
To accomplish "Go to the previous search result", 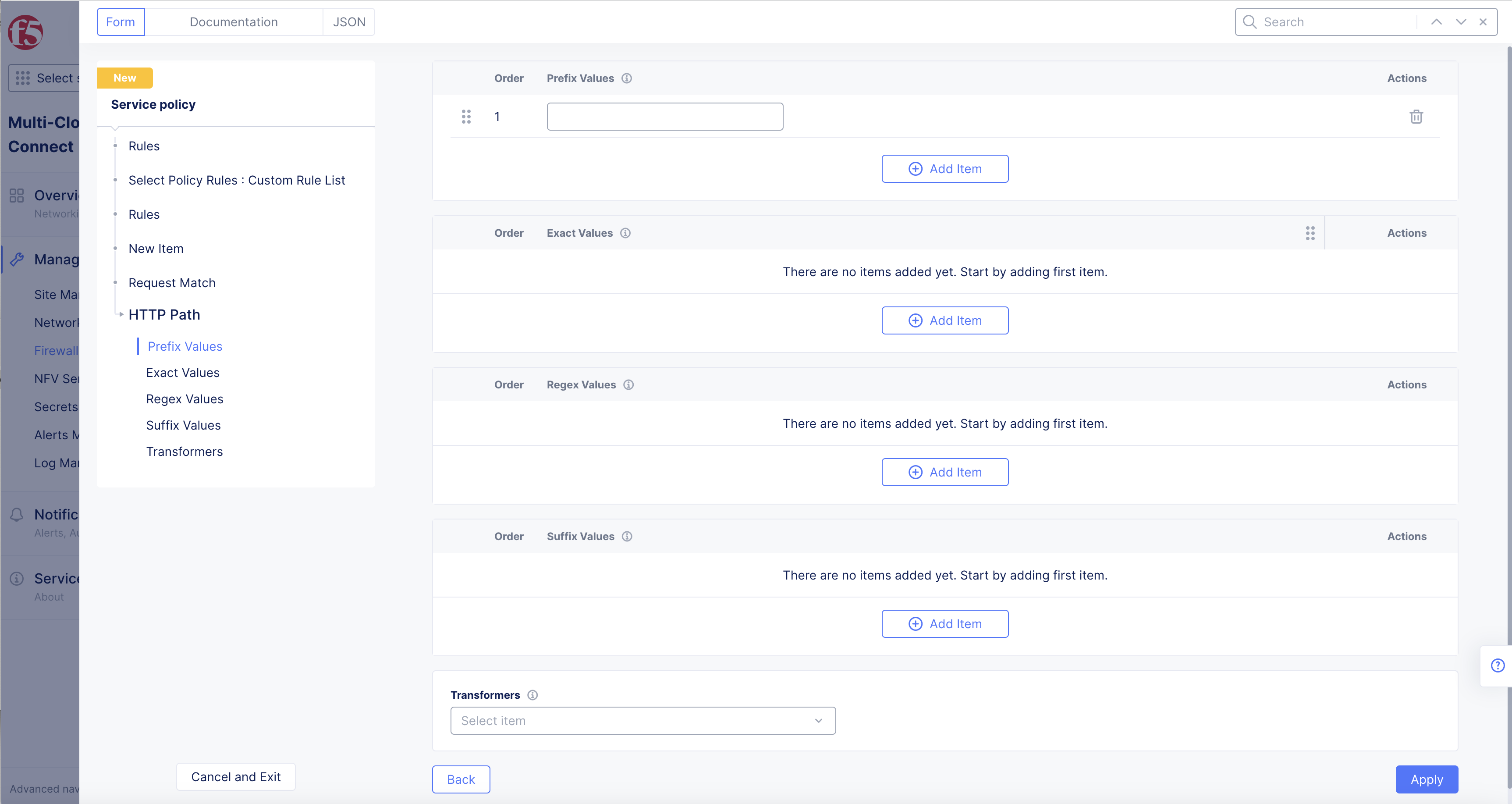I will [x=1436, y=22].
